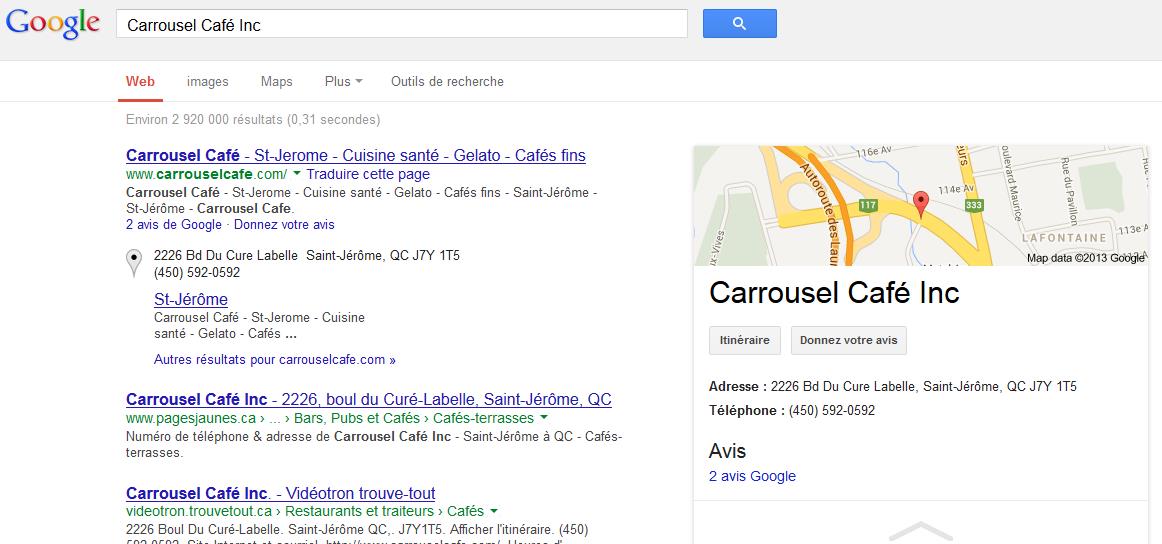
Task: Open dropdown arrow next to carrouselcafe.com URL
Action: 296,174
